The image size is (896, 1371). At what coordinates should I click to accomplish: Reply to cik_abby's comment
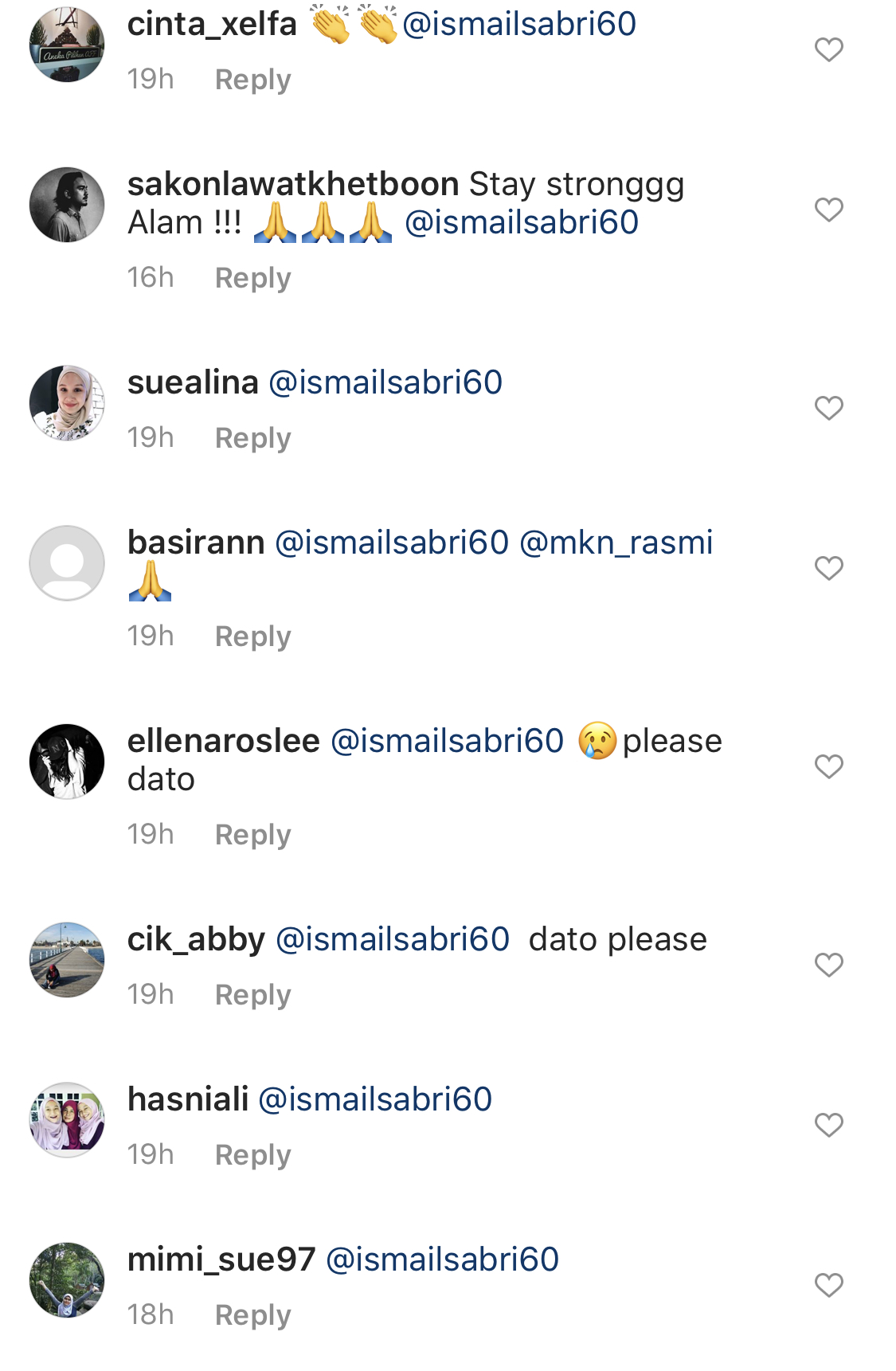[252, 995]
